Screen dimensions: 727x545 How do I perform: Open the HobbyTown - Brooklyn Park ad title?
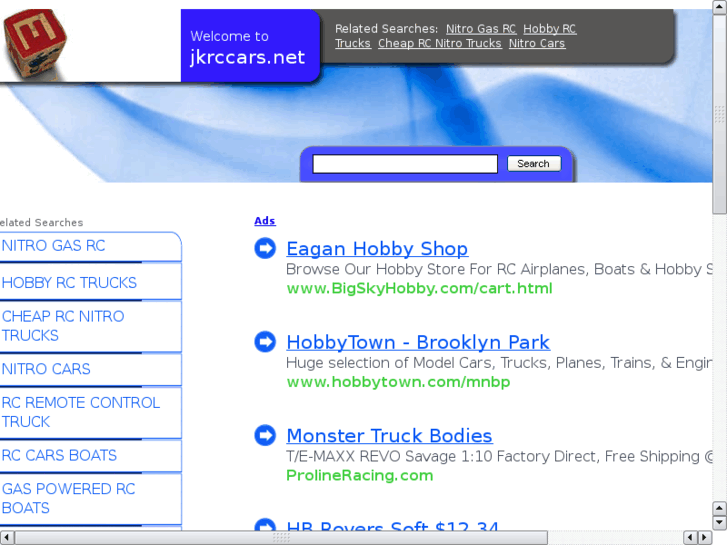[x=418, y=342]
